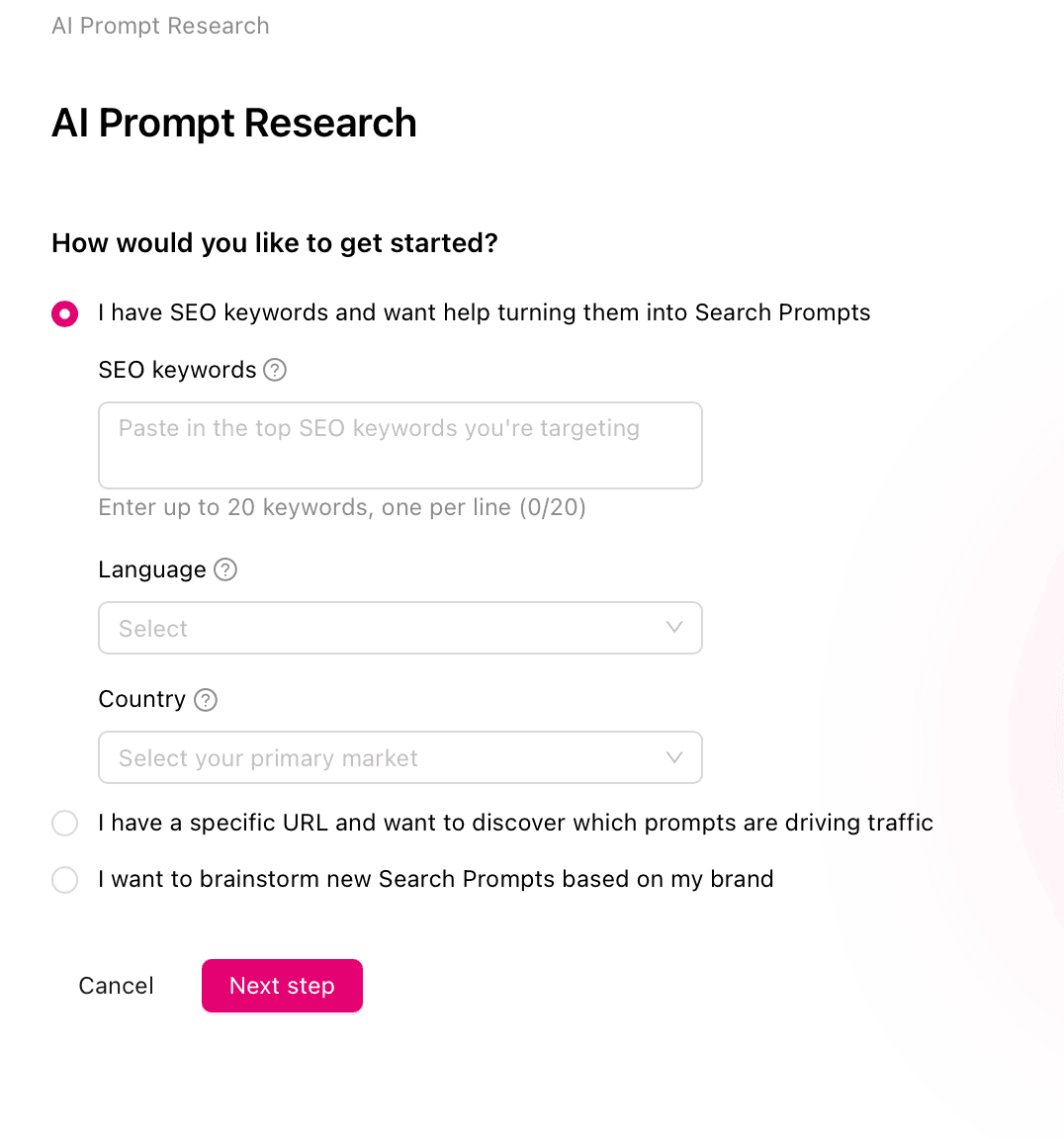The image size is (1064, 1139).
Task: Focus the Select your primary market field
Action: [x=400, y=757]
